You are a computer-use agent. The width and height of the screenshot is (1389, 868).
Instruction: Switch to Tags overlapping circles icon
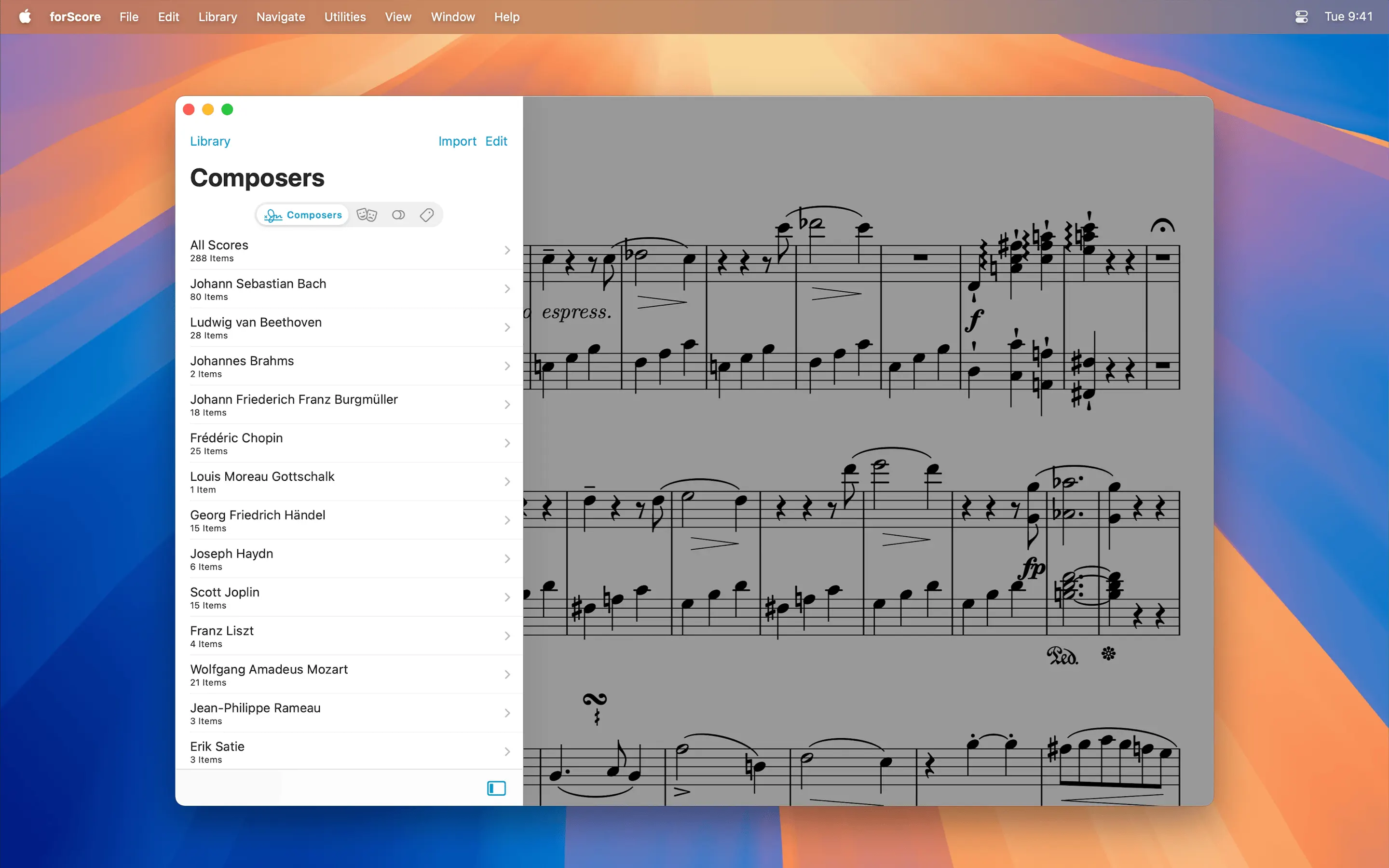click(x=398, y=215)
